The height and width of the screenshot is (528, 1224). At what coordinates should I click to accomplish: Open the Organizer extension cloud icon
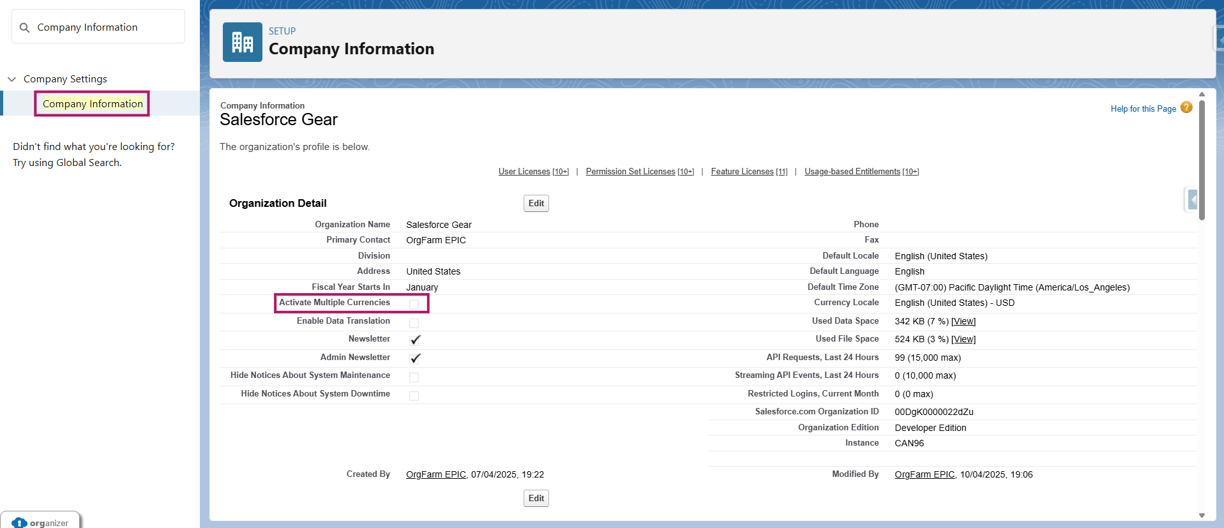[x=19, y=523]
